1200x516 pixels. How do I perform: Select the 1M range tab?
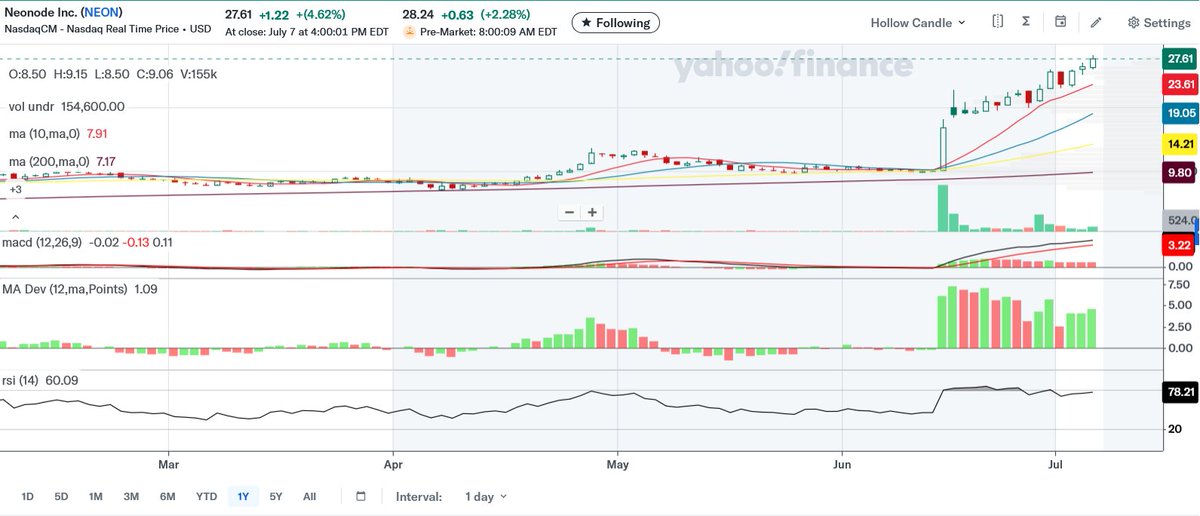click(x=96, y=496)
